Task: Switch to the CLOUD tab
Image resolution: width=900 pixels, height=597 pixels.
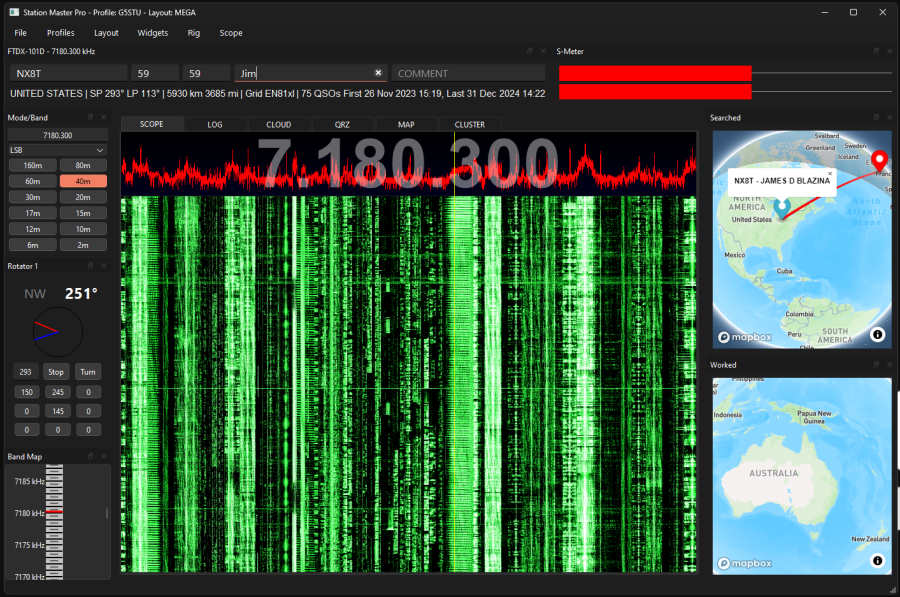Action: click(x=278, y=125)
